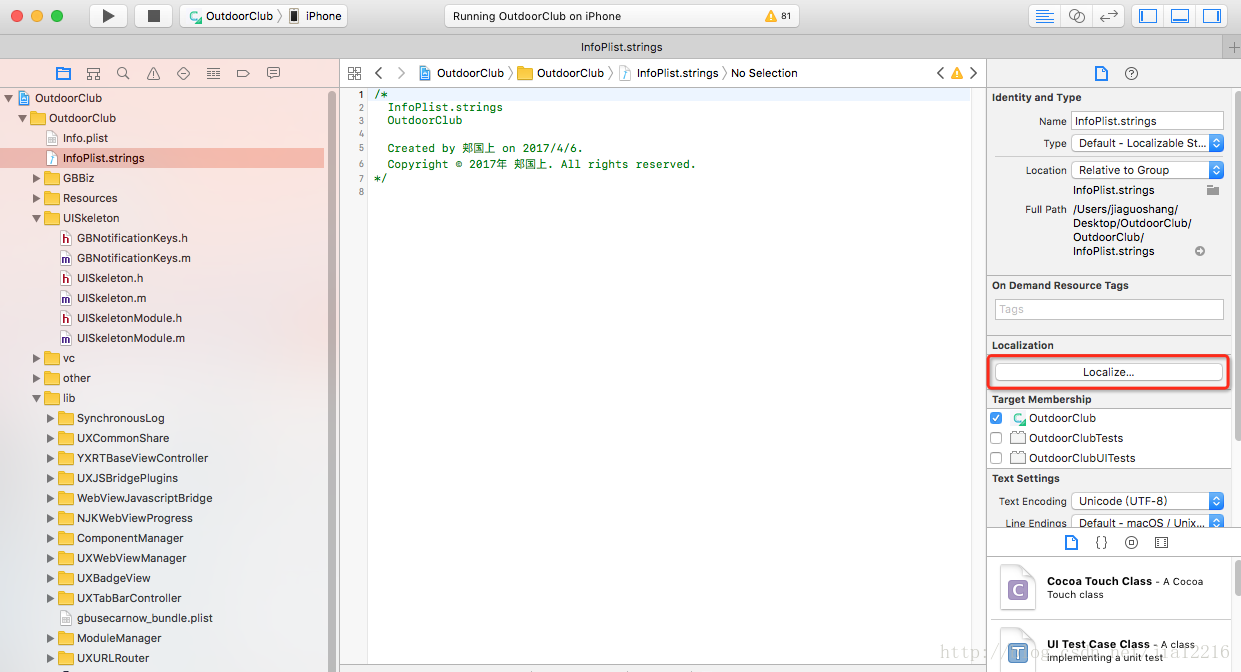This screenshot has width=1241, height=672.
Task: Show the Quick Help inspector
Action: (1131, 73)
